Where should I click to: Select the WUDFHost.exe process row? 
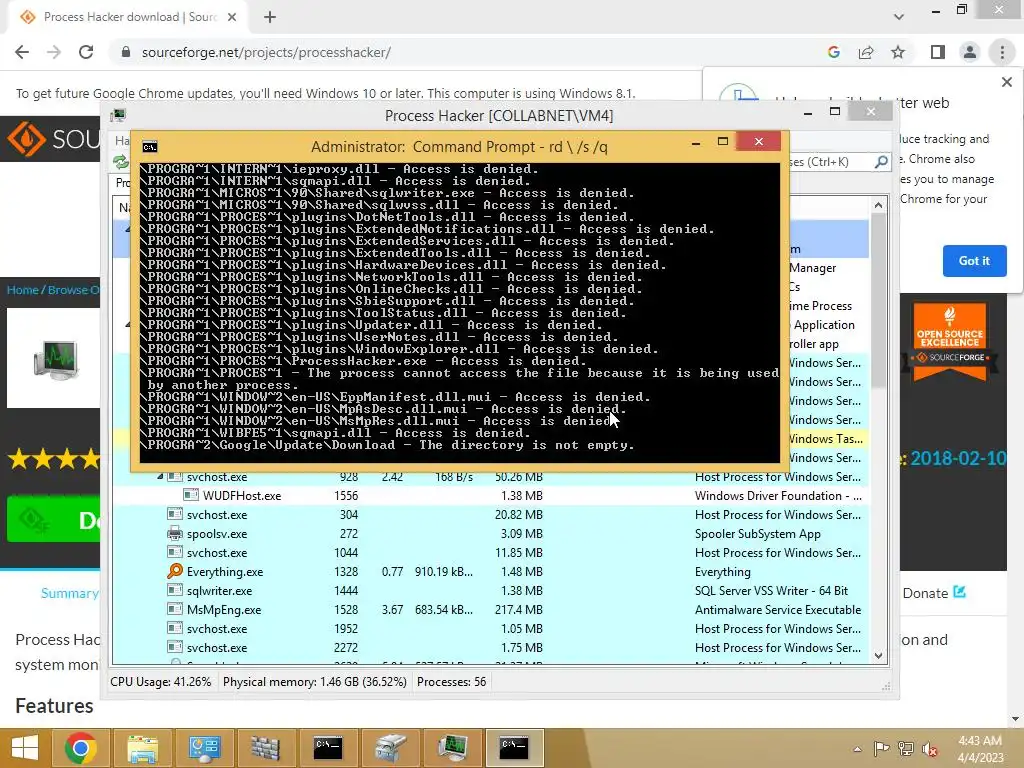coord(490,496)
